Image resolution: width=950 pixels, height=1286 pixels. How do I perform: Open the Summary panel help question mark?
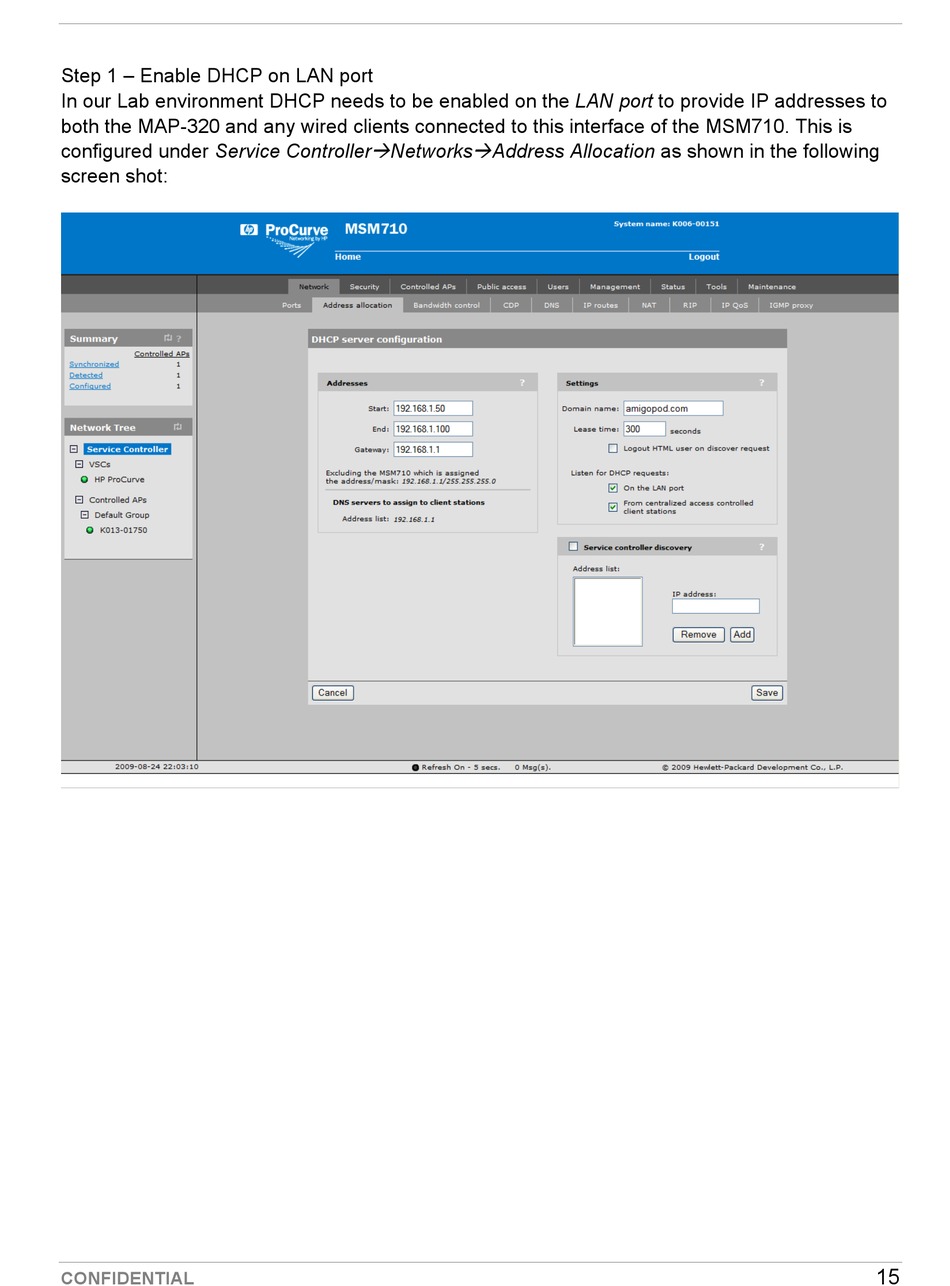coord(179,339)
